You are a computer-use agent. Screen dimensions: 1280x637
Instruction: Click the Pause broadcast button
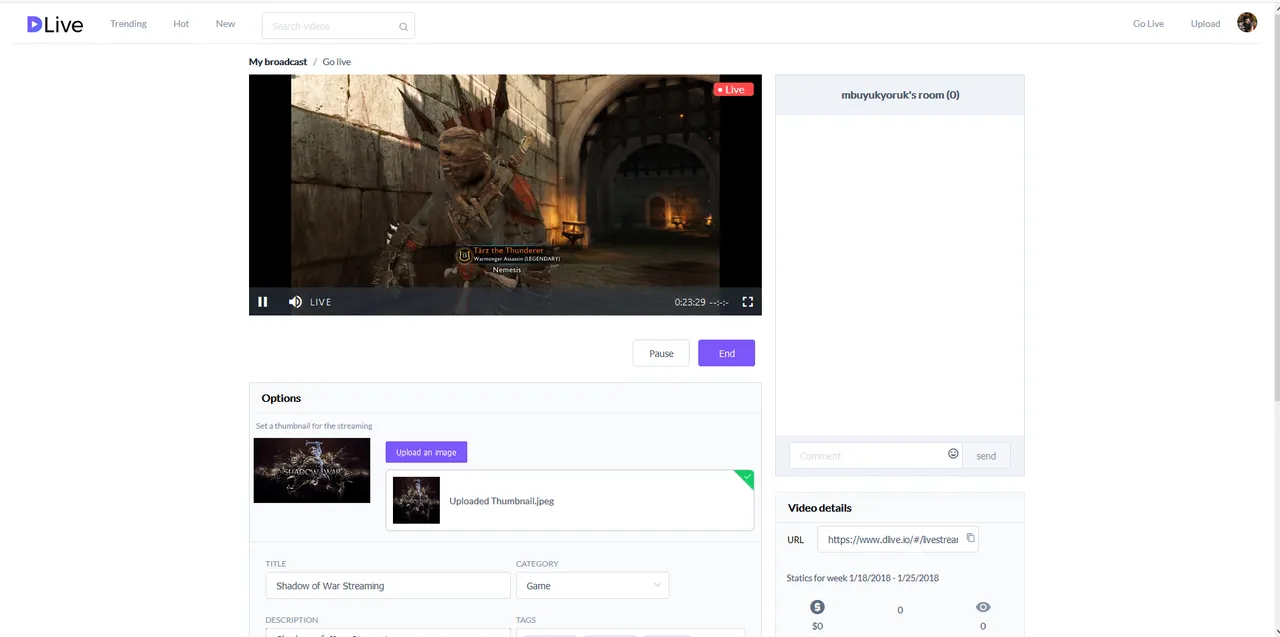pyautogui.click(x=661, y=353)
